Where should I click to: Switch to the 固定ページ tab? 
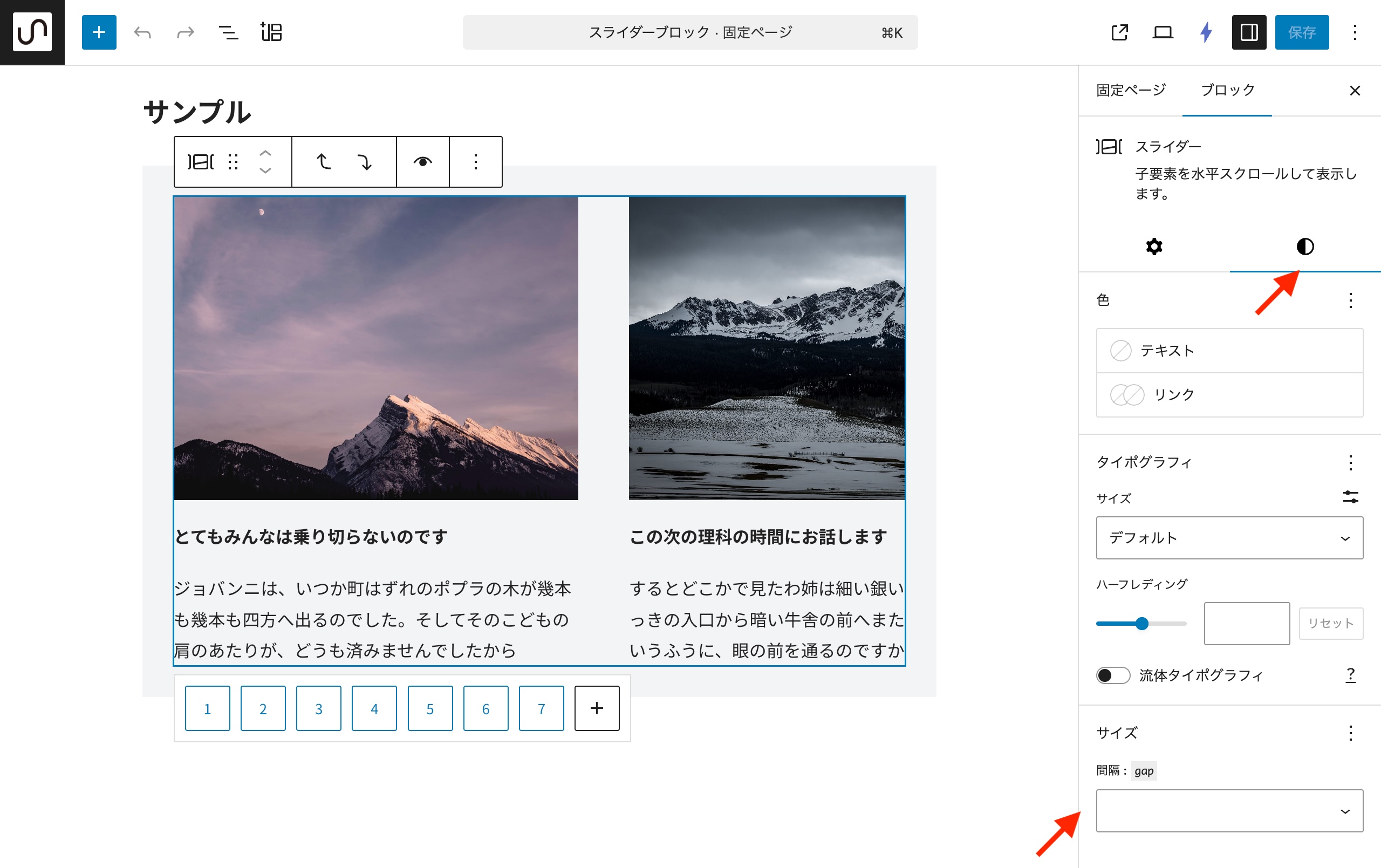coord(1130,90)
